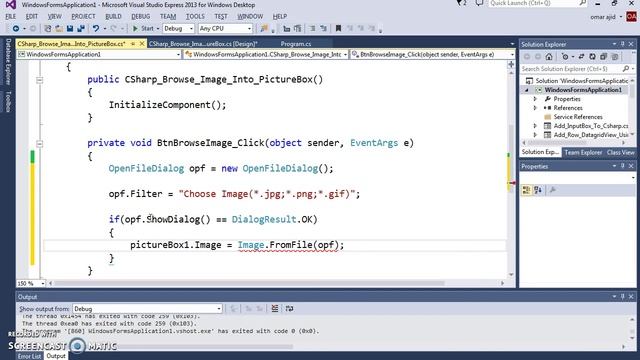Screen dimensions: 640x360
Task: Open the TOOLS menu
Action: point(195,17)
